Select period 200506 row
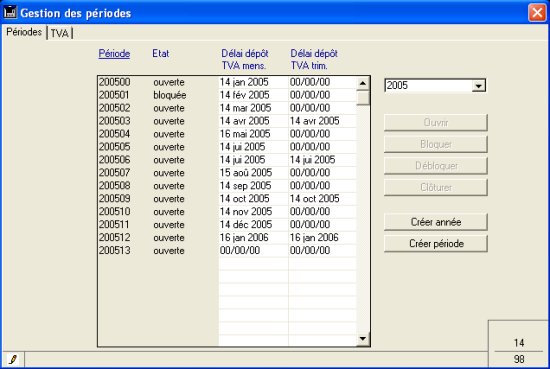This screenshot has width=550, height=369. click(x=227, y=160)
